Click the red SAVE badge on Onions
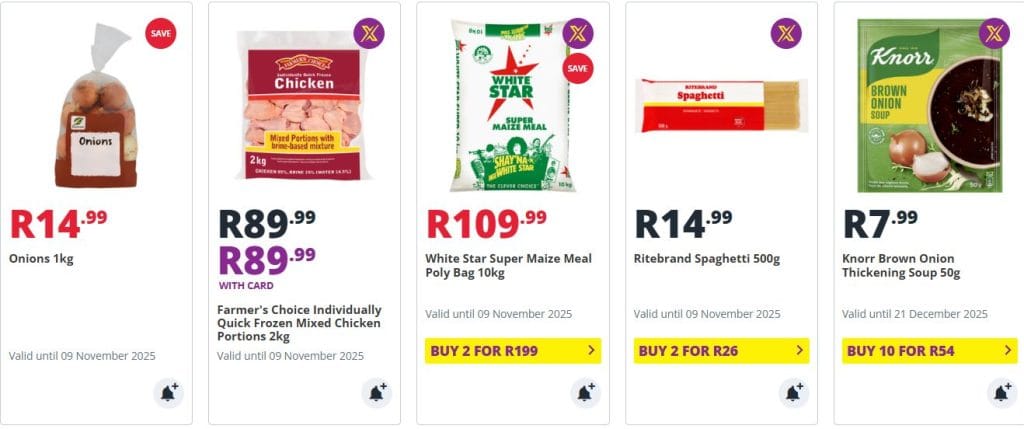This screenshot has width=1024, height=429. pyautogui.click(x=161, y=34)
